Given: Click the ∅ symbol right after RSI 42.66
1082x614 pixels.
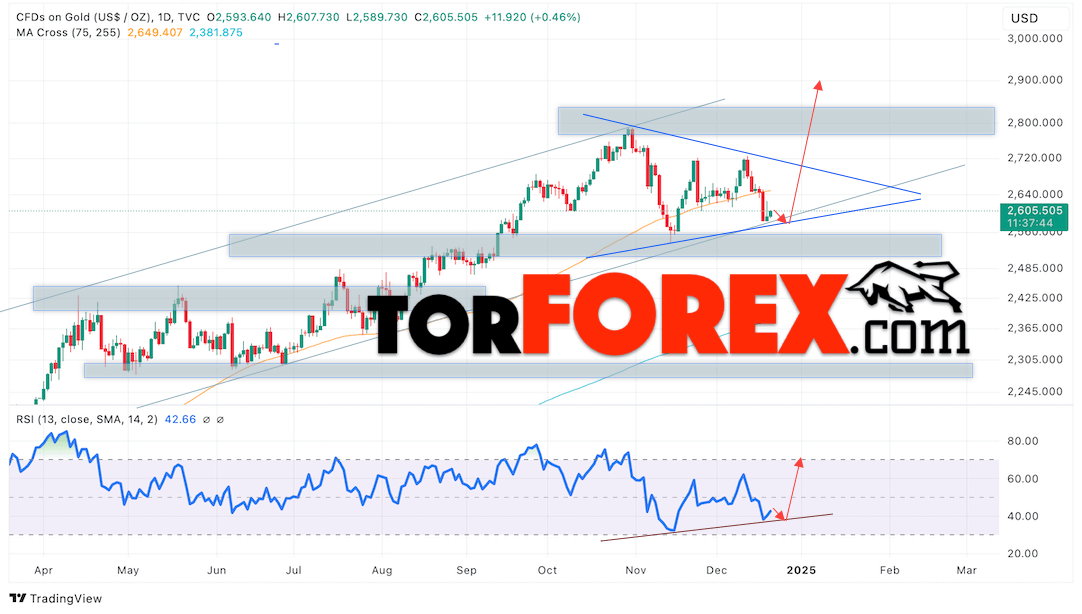Looking at the screenshot, I should click(x=206, y=419).
